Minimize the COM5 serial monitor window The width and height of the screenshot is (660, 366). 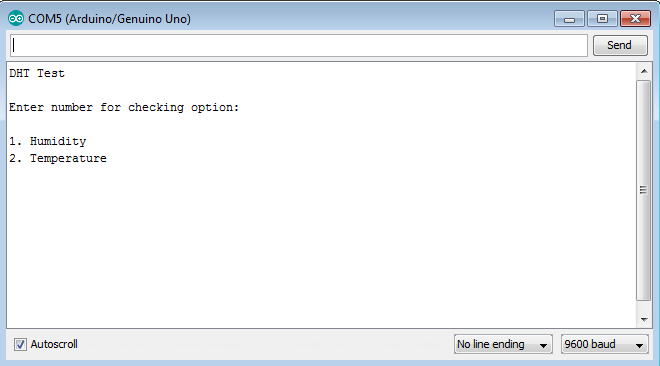pyautogui.click(x=569, y=19)
